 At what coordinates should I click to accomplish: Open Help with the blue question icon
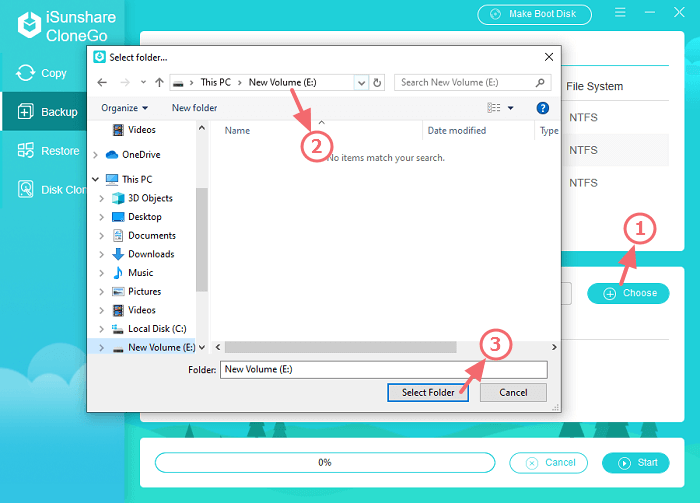coord(542,108)
